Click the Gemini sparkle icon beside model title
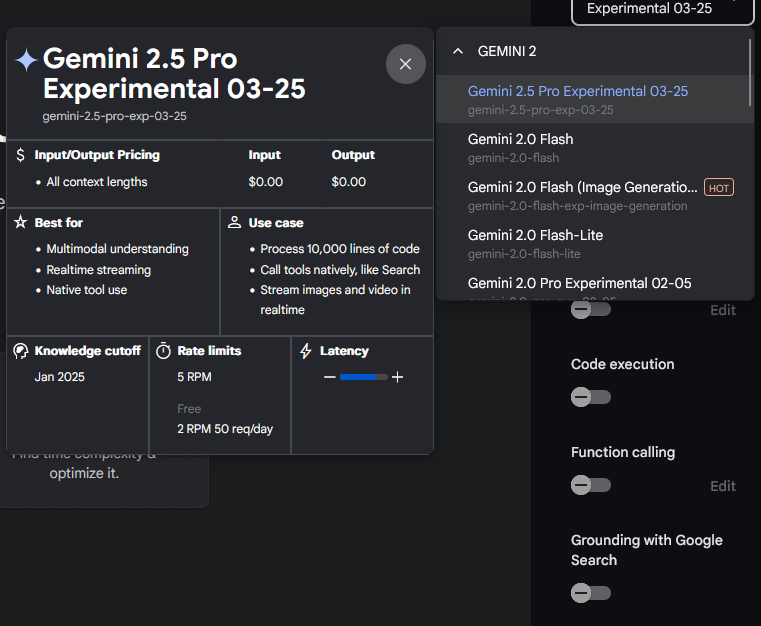This screenshot has width=761, height=626. coord(26,60)
